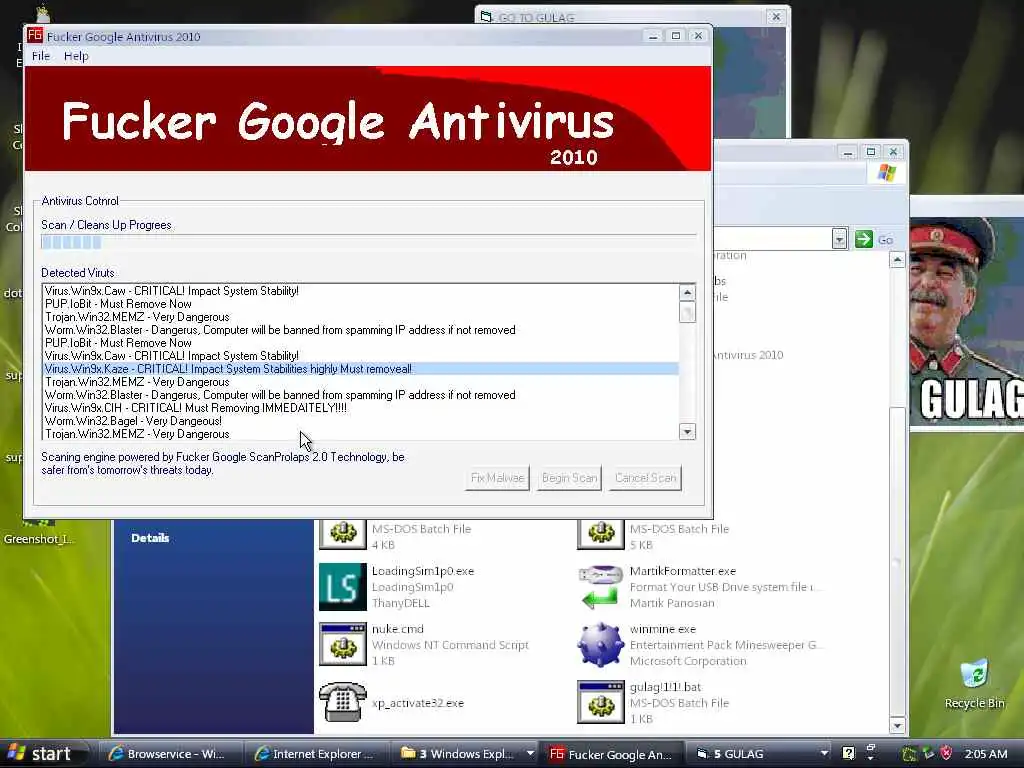Click the LoadingSim1p0.exe file name

423,571
